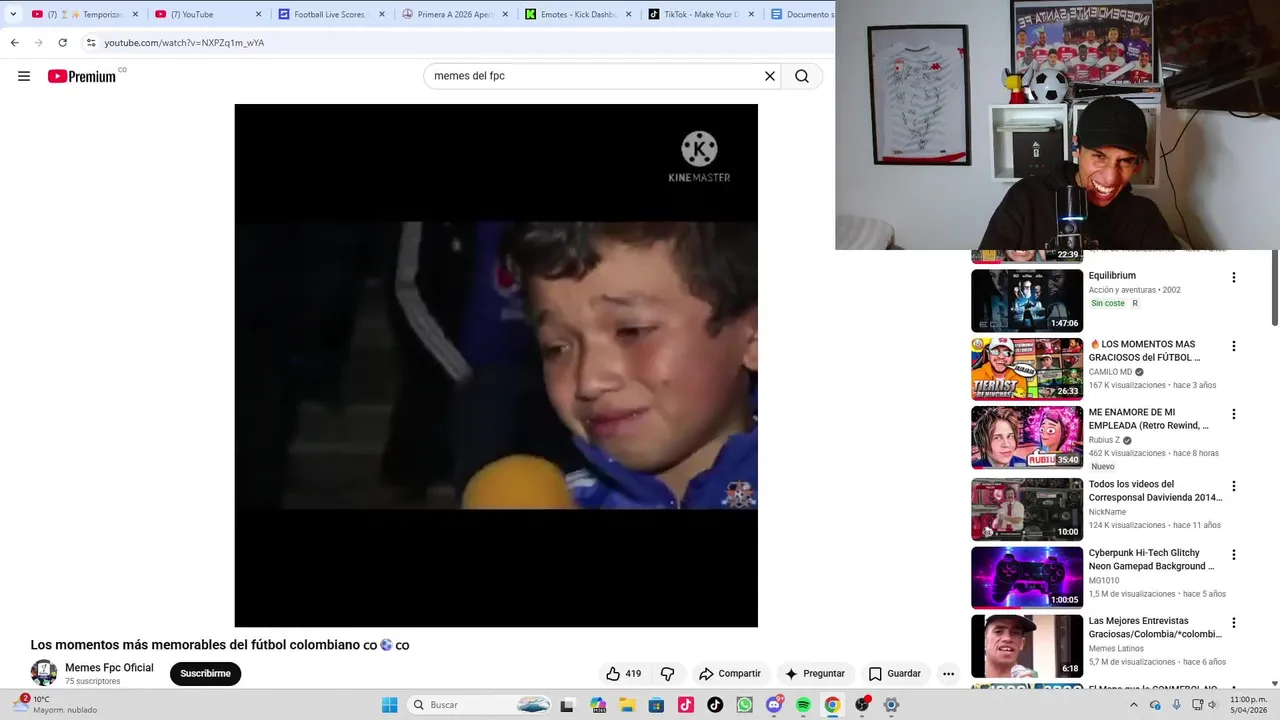Image resolution: width=1280 pixels, height=720 pixels.
Task: Open the 'Equilibrium' movie thumbnail
Action: (x=1027, y=300)
